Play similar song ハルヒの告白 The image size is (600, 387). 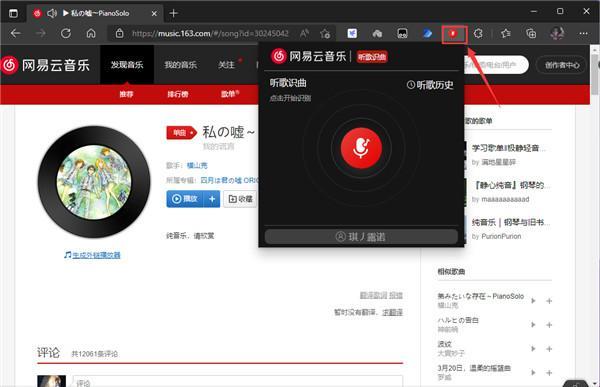[533, 325]
